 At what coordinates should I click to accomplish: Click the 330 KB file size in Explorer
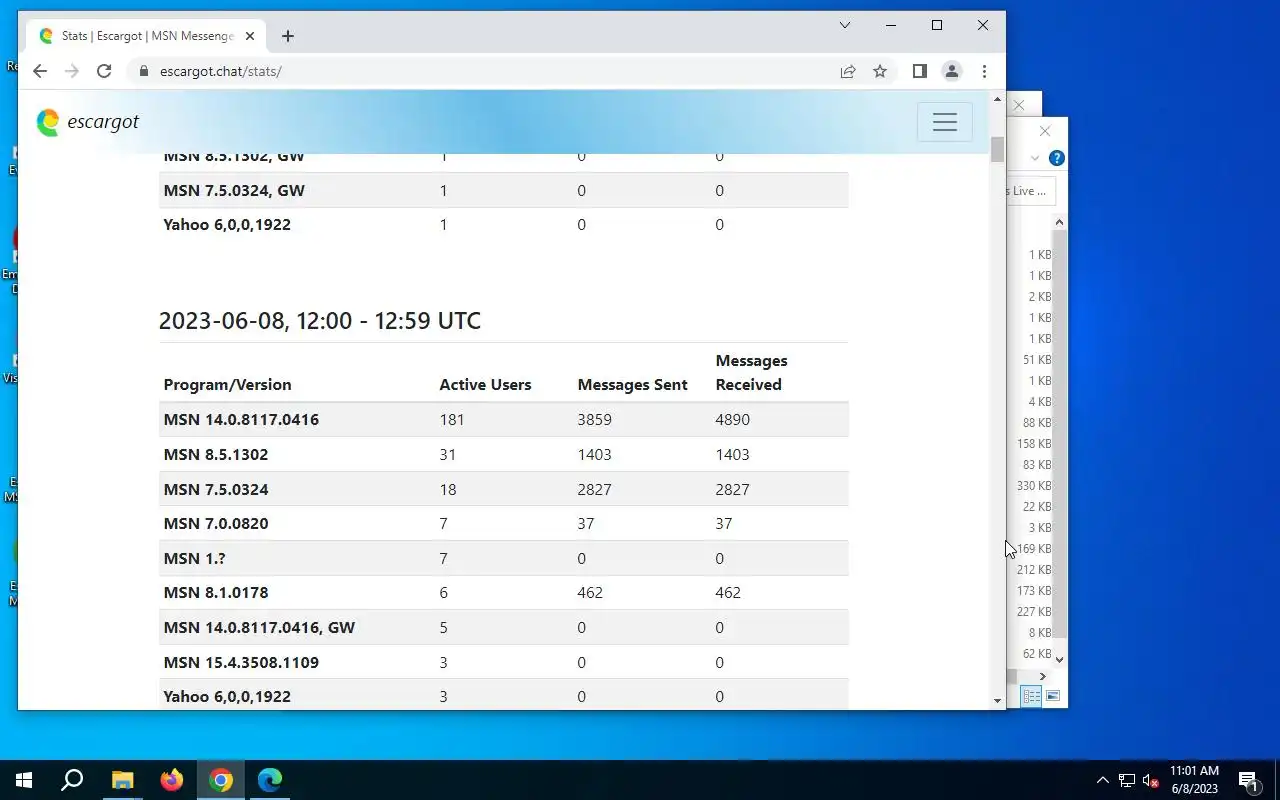(1034, 486)
